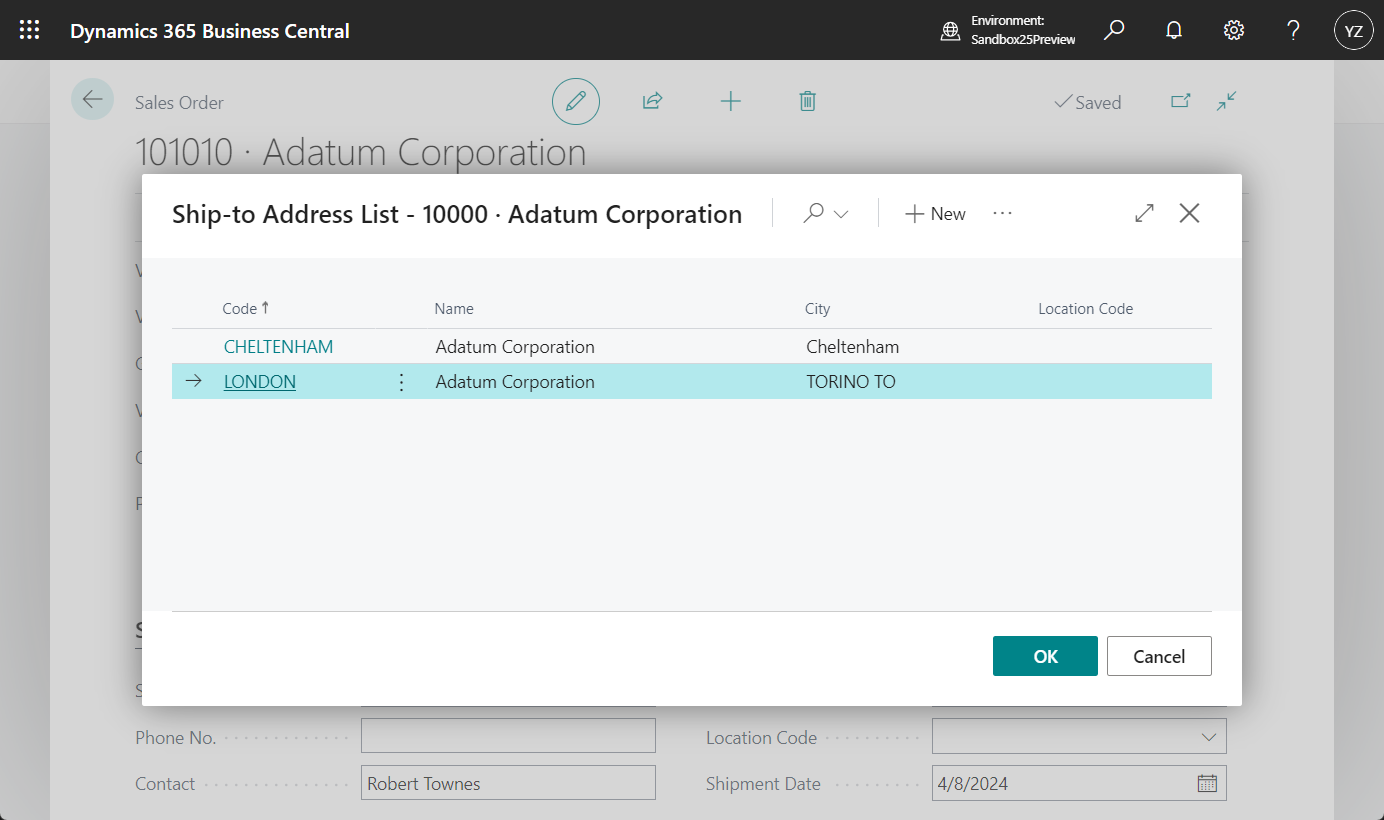The image size is (1384, 820).
Task: Click the City column header
Action: point(817,309)
